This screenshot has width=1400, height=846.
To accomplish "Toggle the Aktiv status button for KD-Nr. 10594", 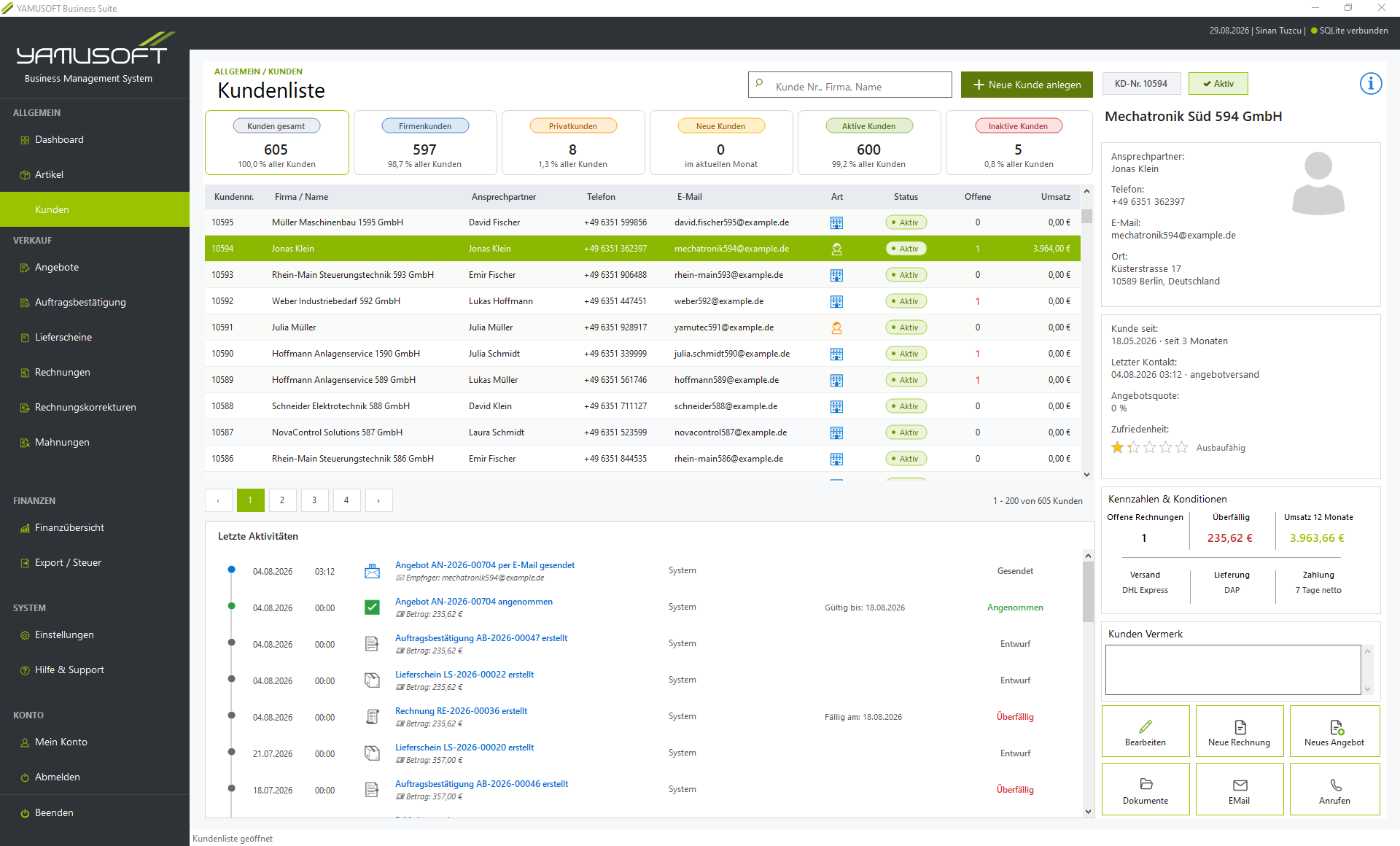I will [x=1218, y=84].
